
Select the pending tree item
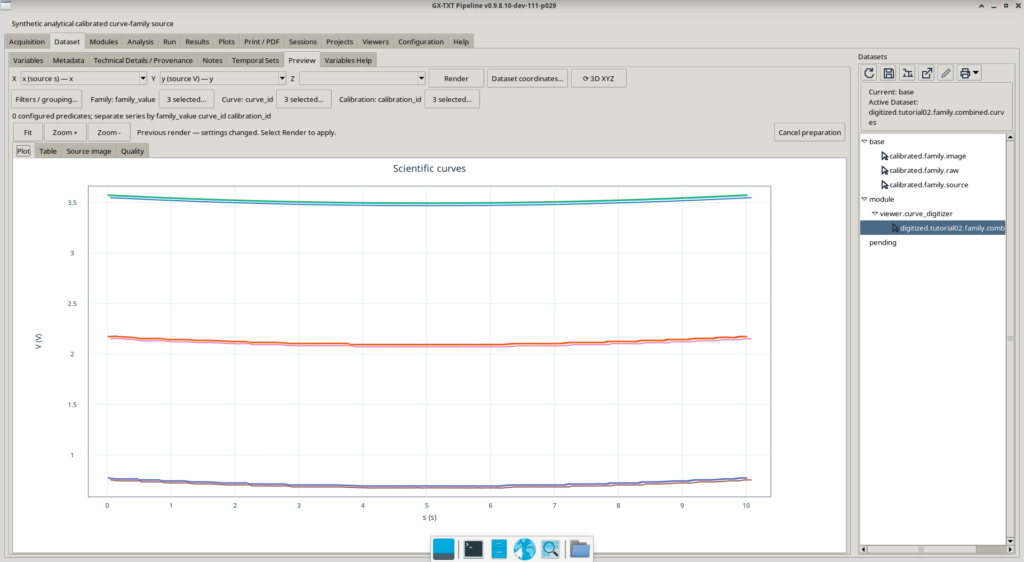882,242
